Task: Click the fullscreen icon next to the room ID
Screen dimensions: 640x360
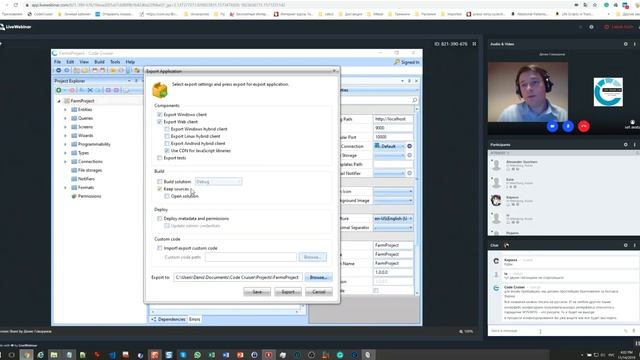Action: point(474,44)
